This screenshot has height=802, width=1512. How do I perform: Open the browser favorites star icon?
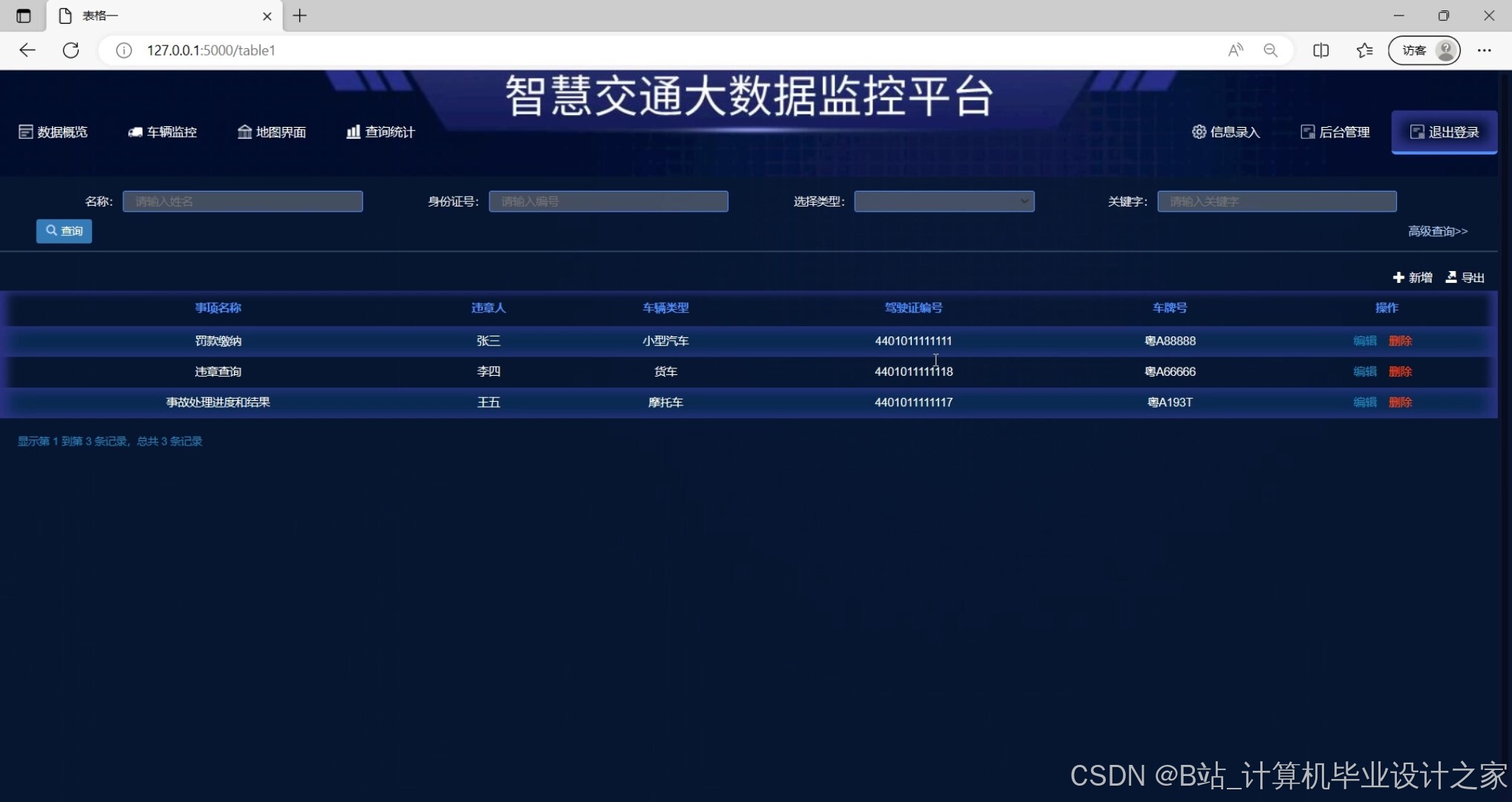pyautogui.click(x=1364, y=50)
